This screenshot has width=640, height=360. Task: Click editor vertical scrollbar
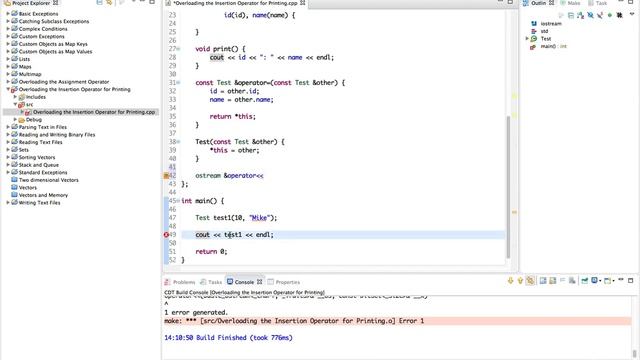(508, 187)
